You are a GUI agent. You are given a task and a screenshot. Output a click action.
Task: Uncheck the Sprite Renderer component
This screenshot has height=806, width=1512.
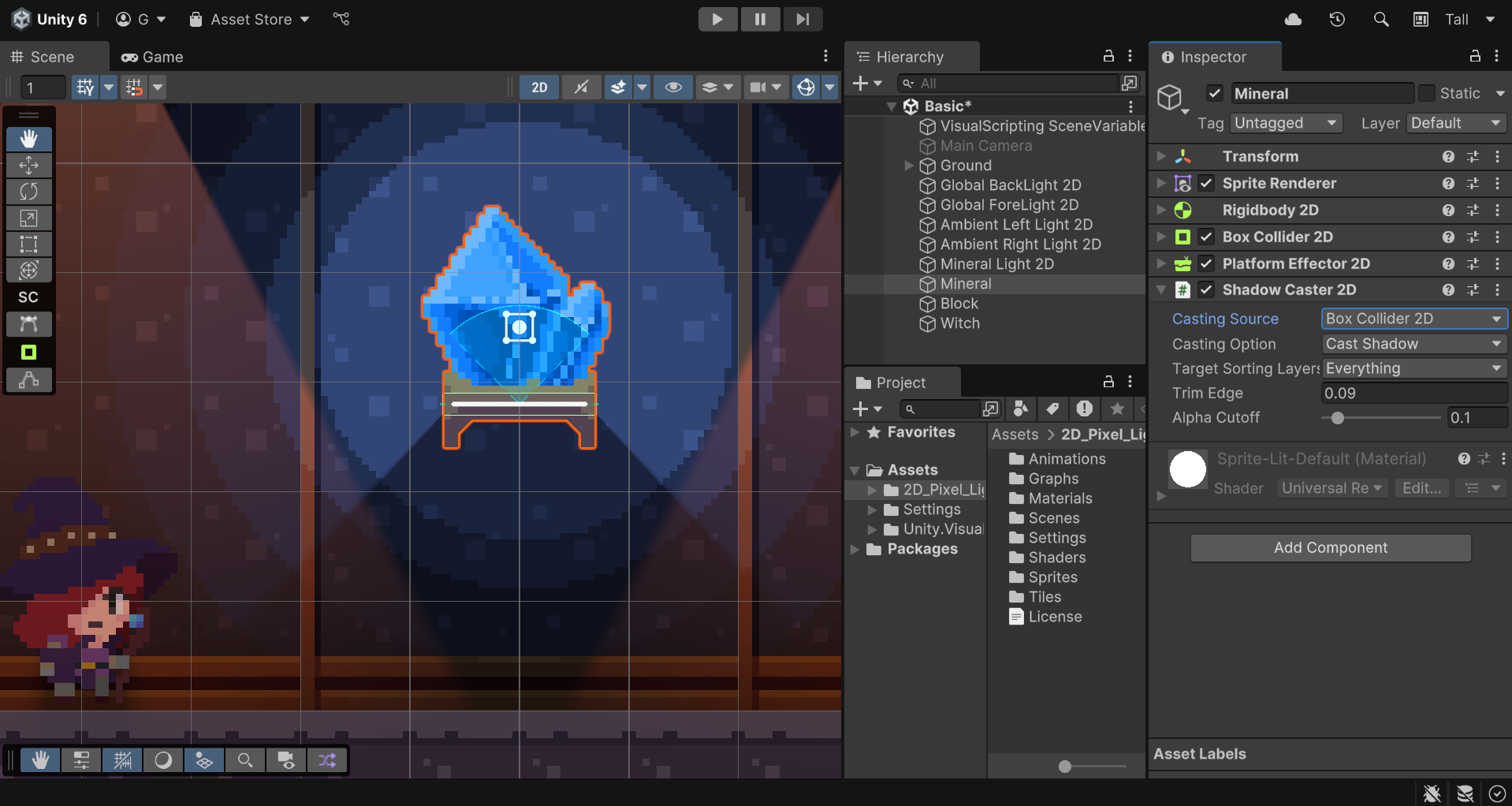coord(1206,183)
